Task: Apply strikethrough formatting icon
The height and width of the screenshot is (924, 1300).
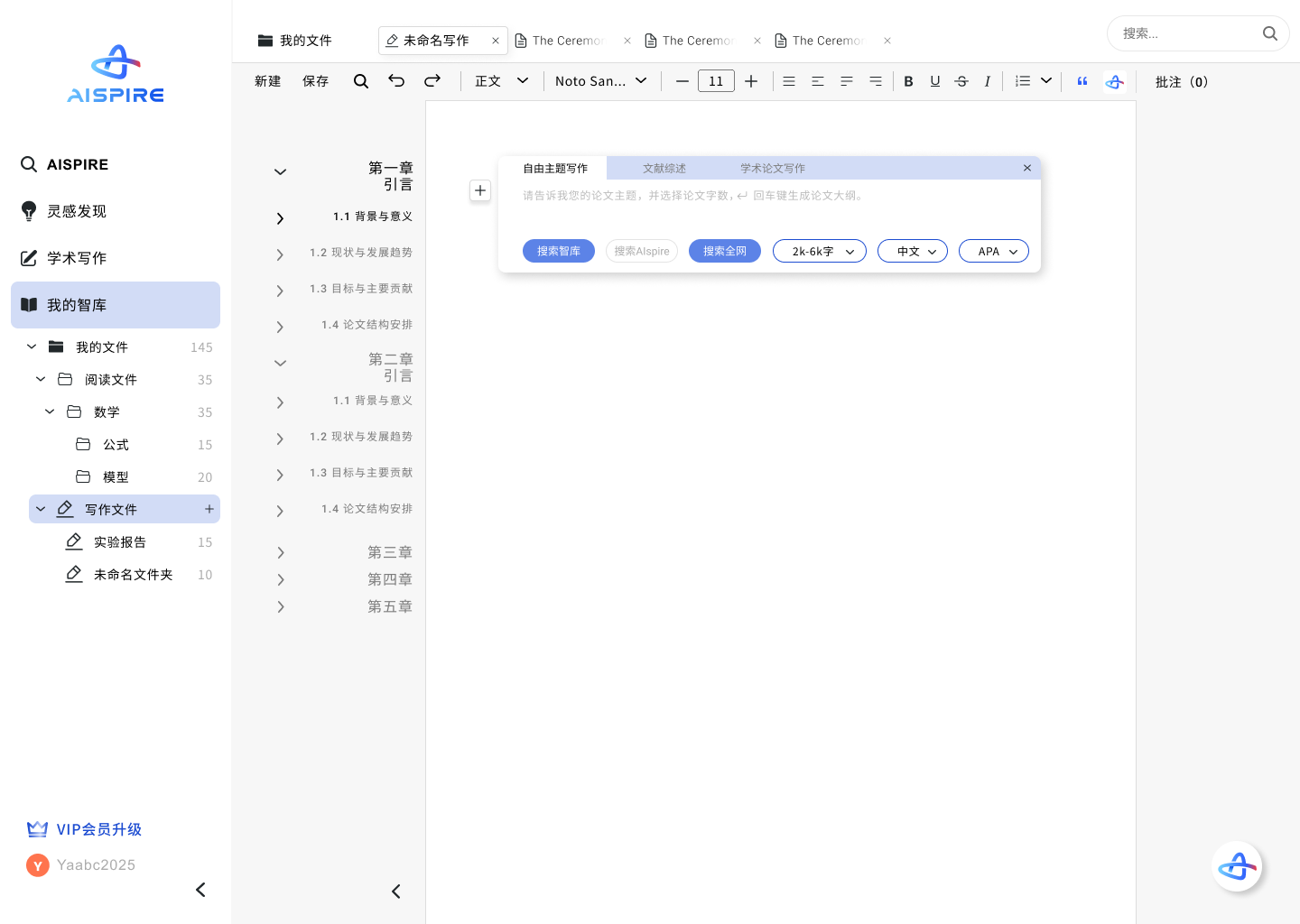Action: coord(961,81)
